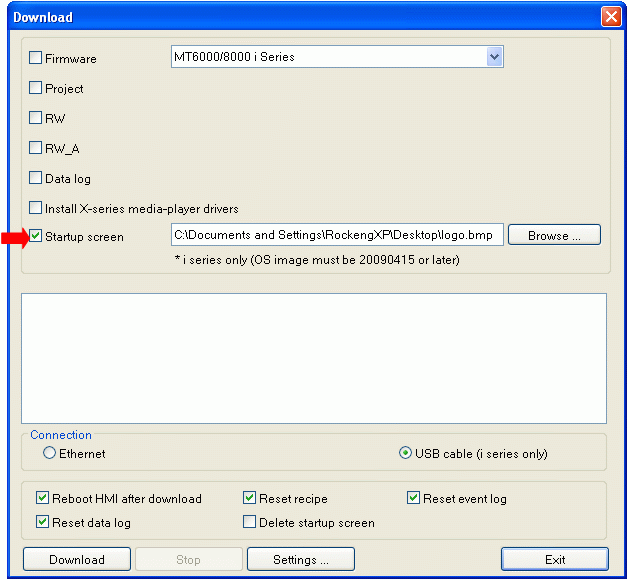Check the Data log option
Image resolution: width=627 pixels, height=580 pixels.
tap(35, 178)
